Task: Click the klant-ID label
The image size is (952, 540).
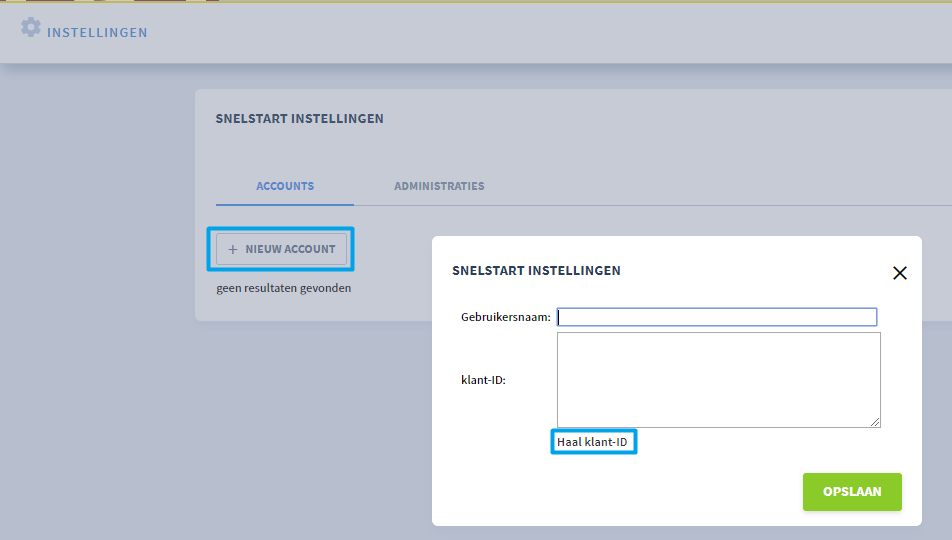Action: [483, 380]
